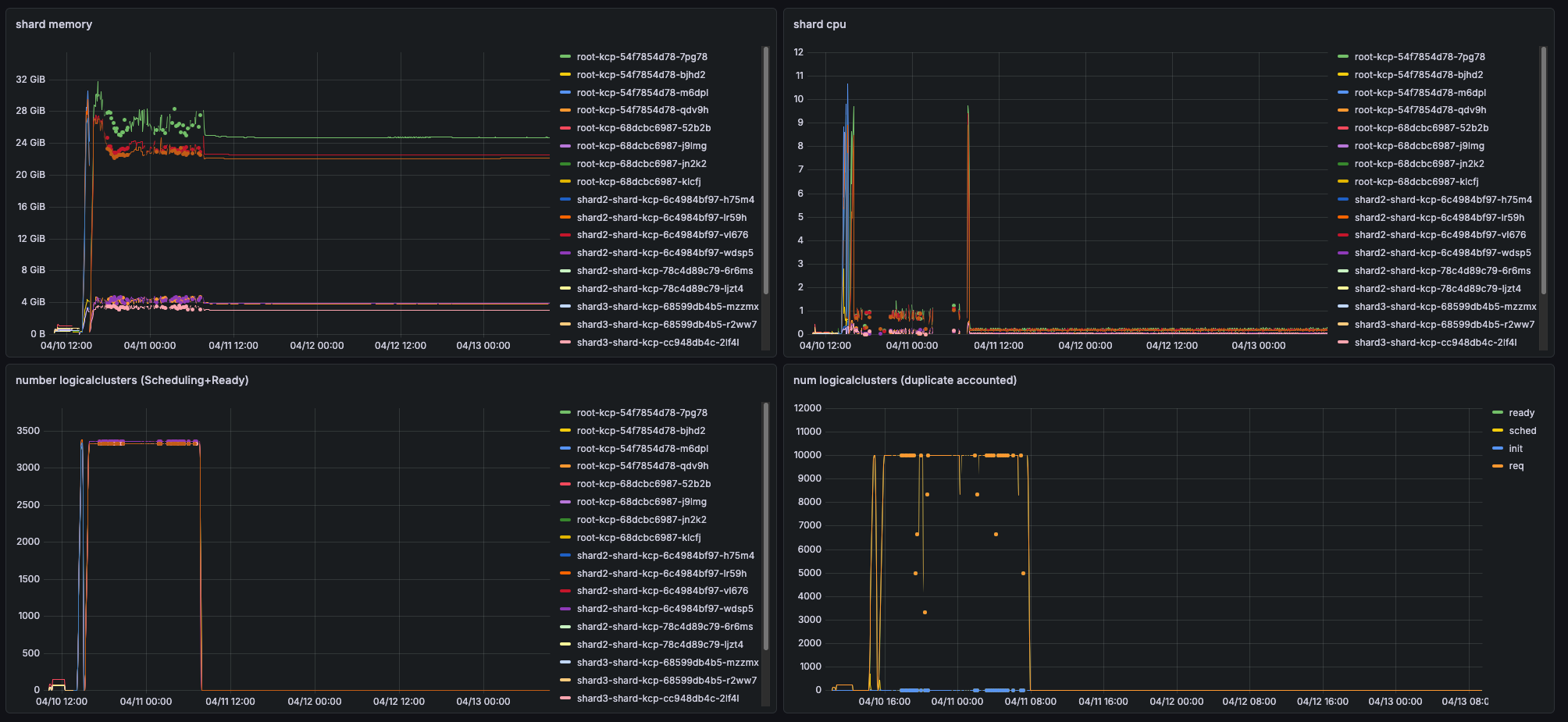
Task: Toggle the ready series in duplicate accounted legend
Action: click(x=1521, y=413)
